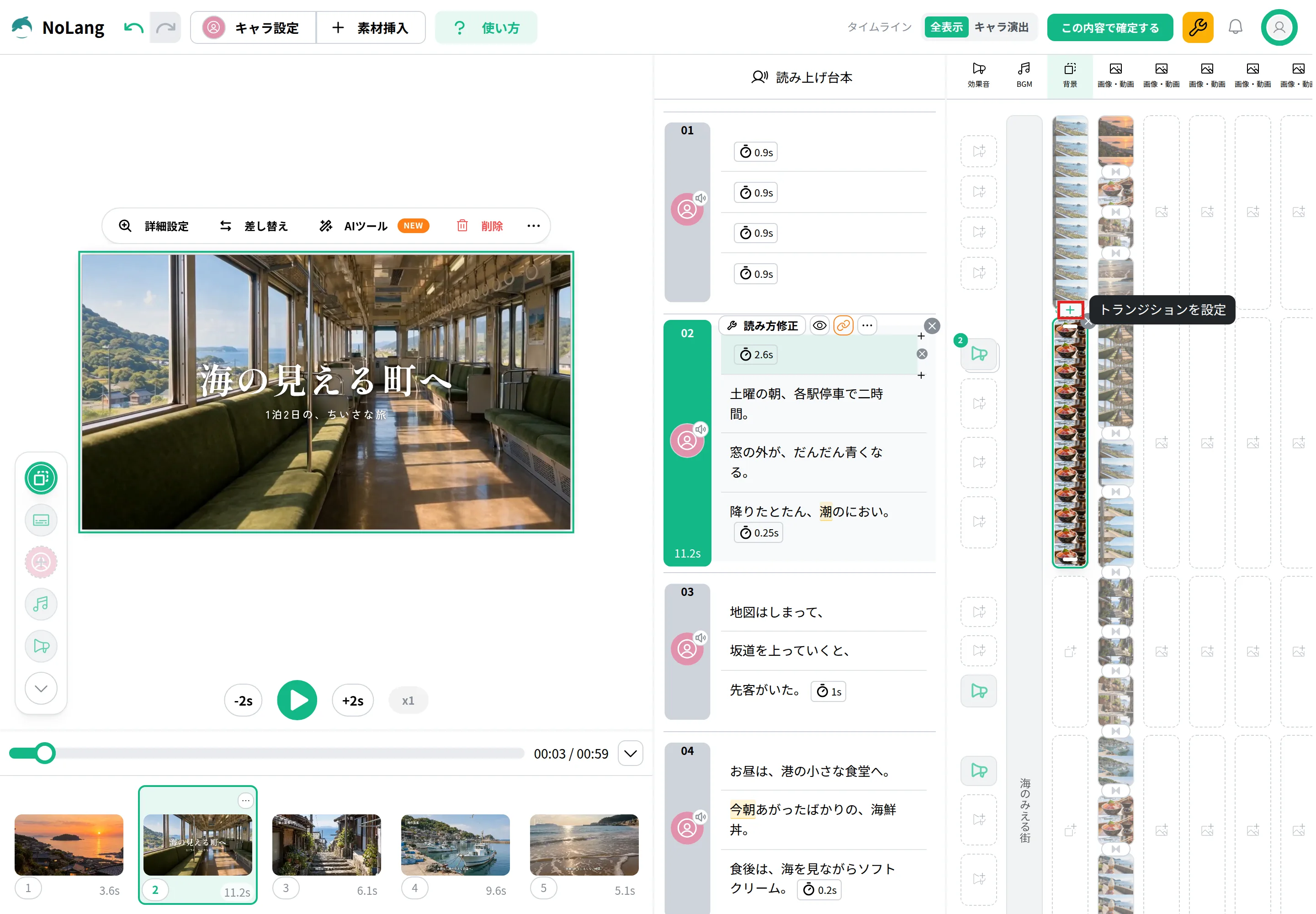The image size is (1316, 914).
Task: Click 差し替え swap option
Action: point(254,226)
